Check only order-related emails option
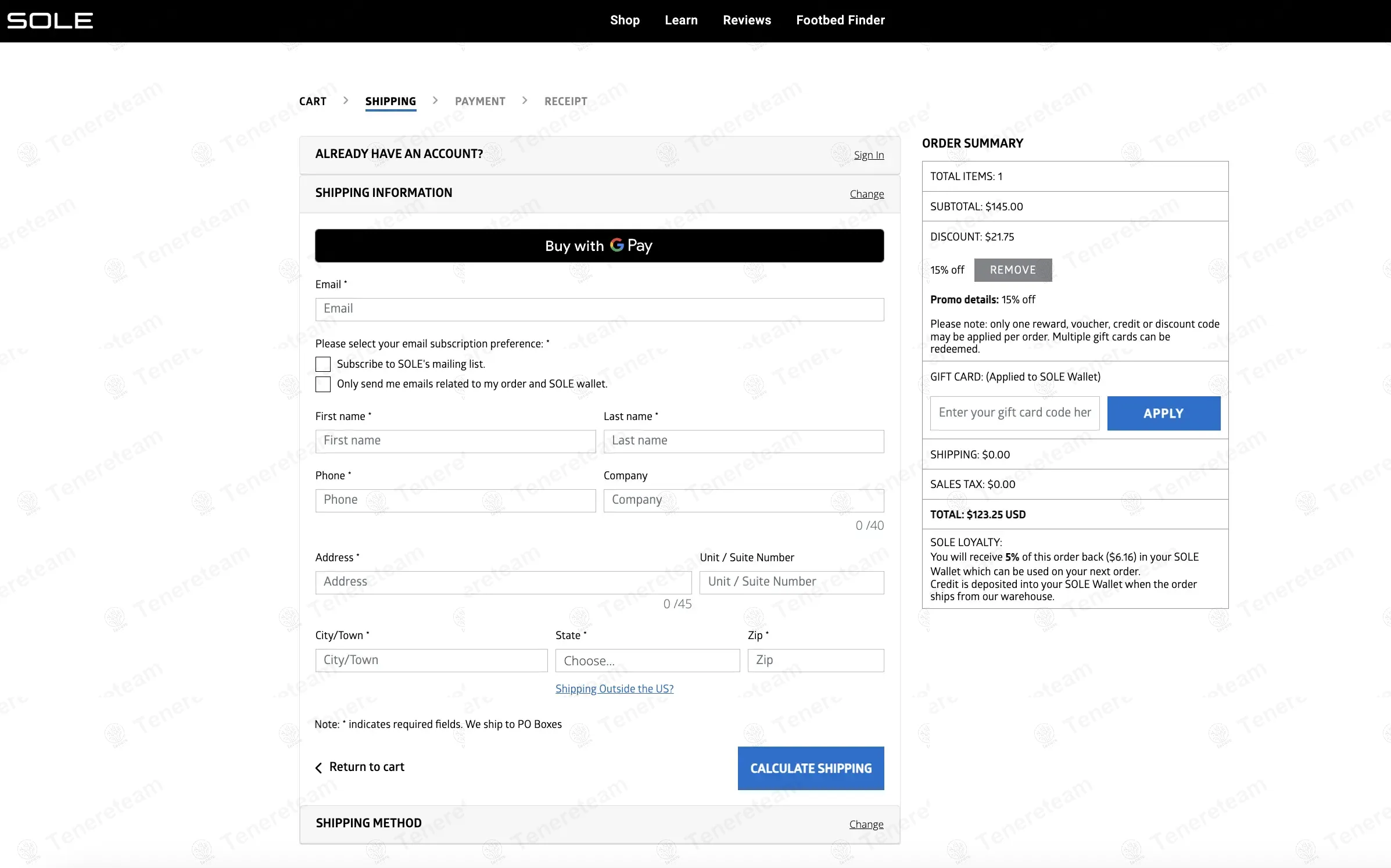This screenshot has height=868, width=1391. point(323,384)
